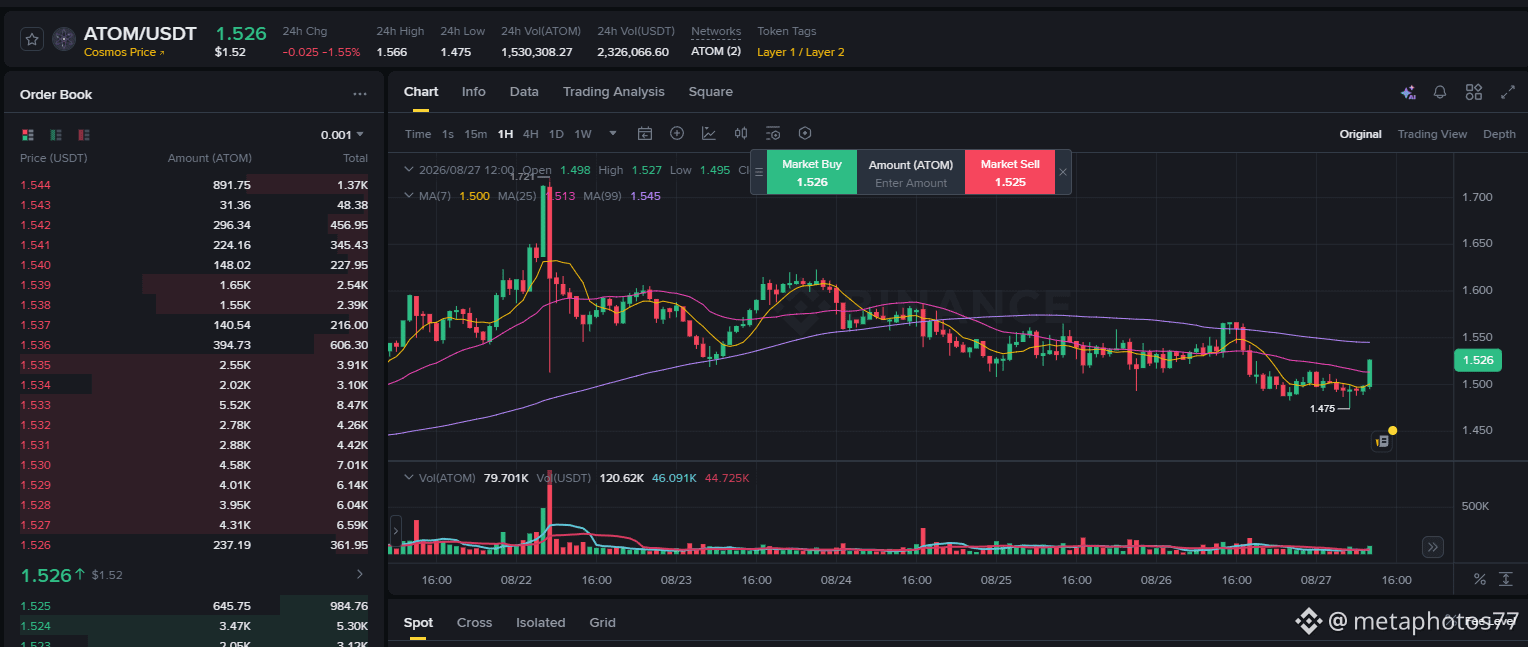Select the 1.535 sell order row
The image size is (1528, 647).
click(194, 365)
